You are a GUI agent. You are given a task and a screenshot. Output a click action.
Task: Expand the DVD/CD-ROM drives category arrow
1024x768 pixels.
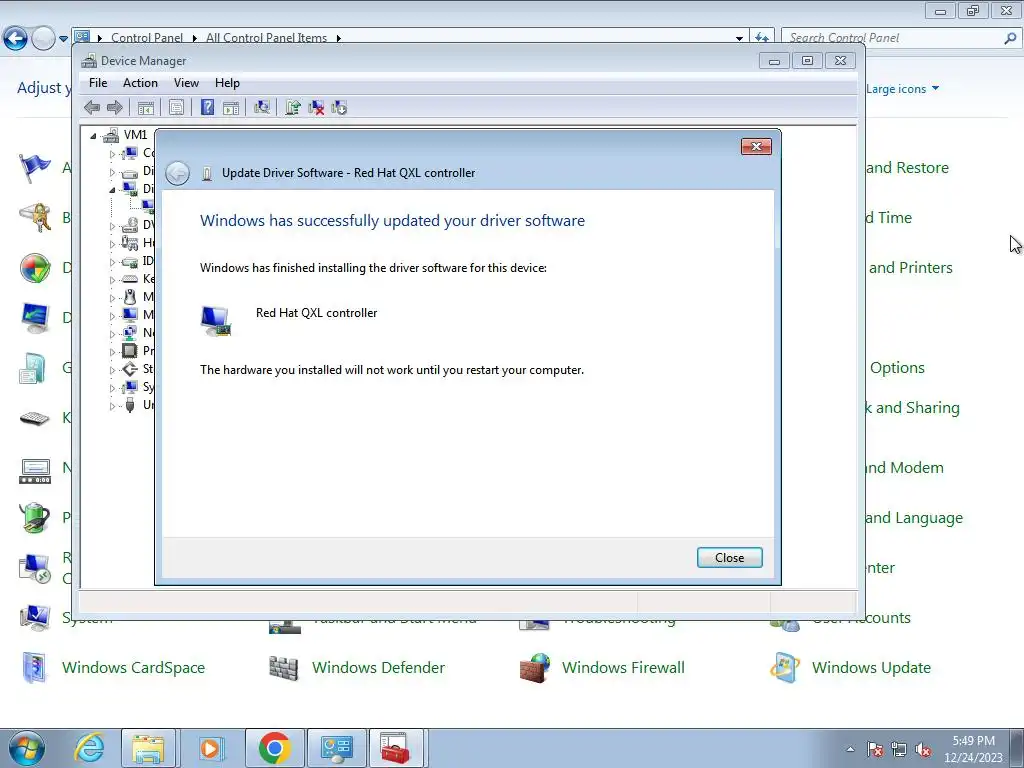112,227
